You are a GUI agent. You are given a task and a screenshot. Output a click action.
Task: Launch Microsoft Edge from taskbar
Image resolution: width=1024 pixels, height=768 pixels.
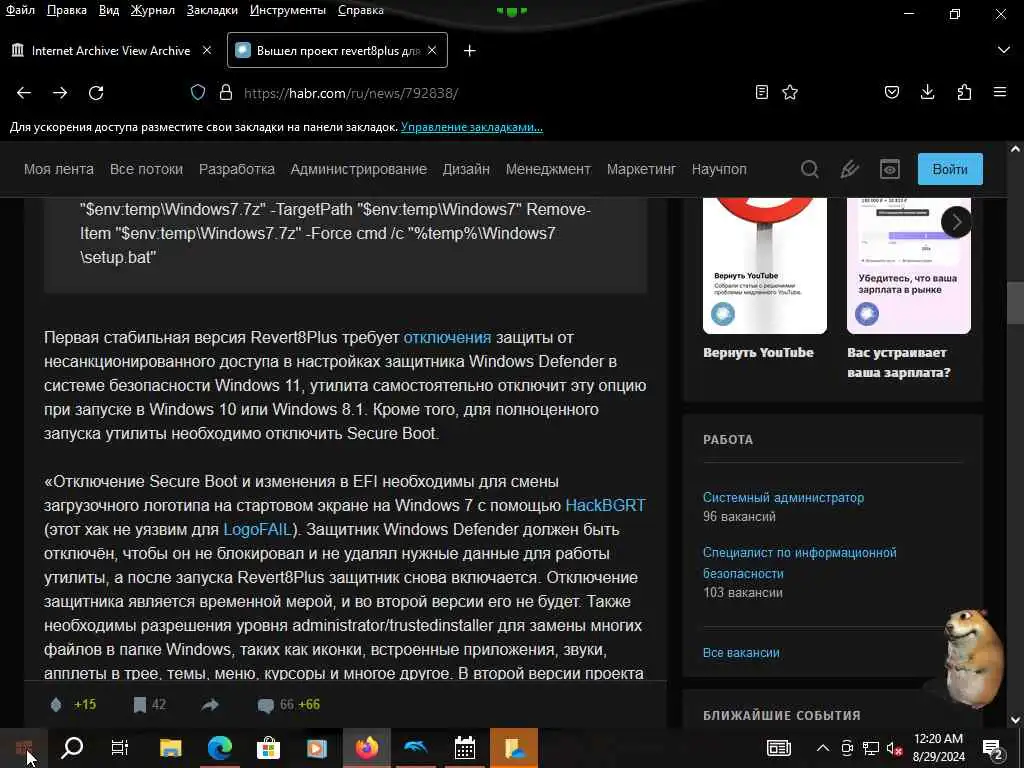[x=220, y=748]
